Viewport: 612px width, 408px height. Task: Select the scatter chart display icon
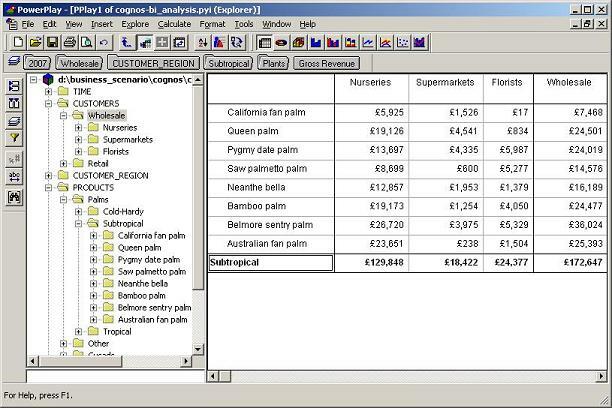coord(402,42)
